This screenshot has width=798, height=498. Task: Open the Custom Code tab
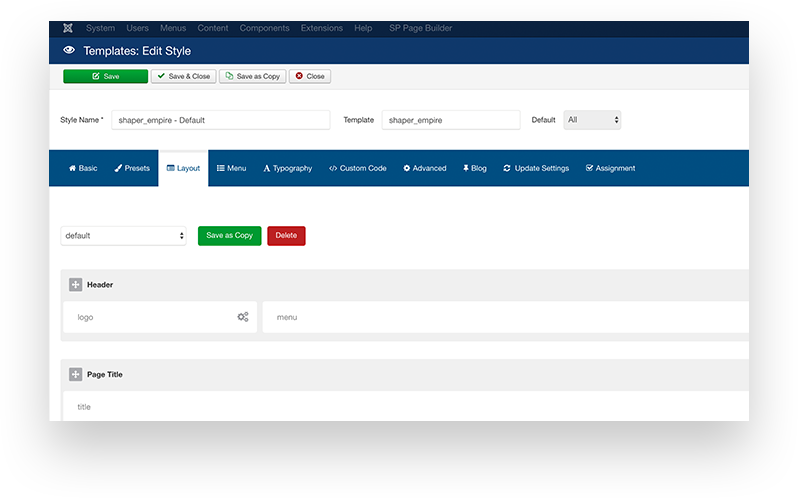[357, 168]
